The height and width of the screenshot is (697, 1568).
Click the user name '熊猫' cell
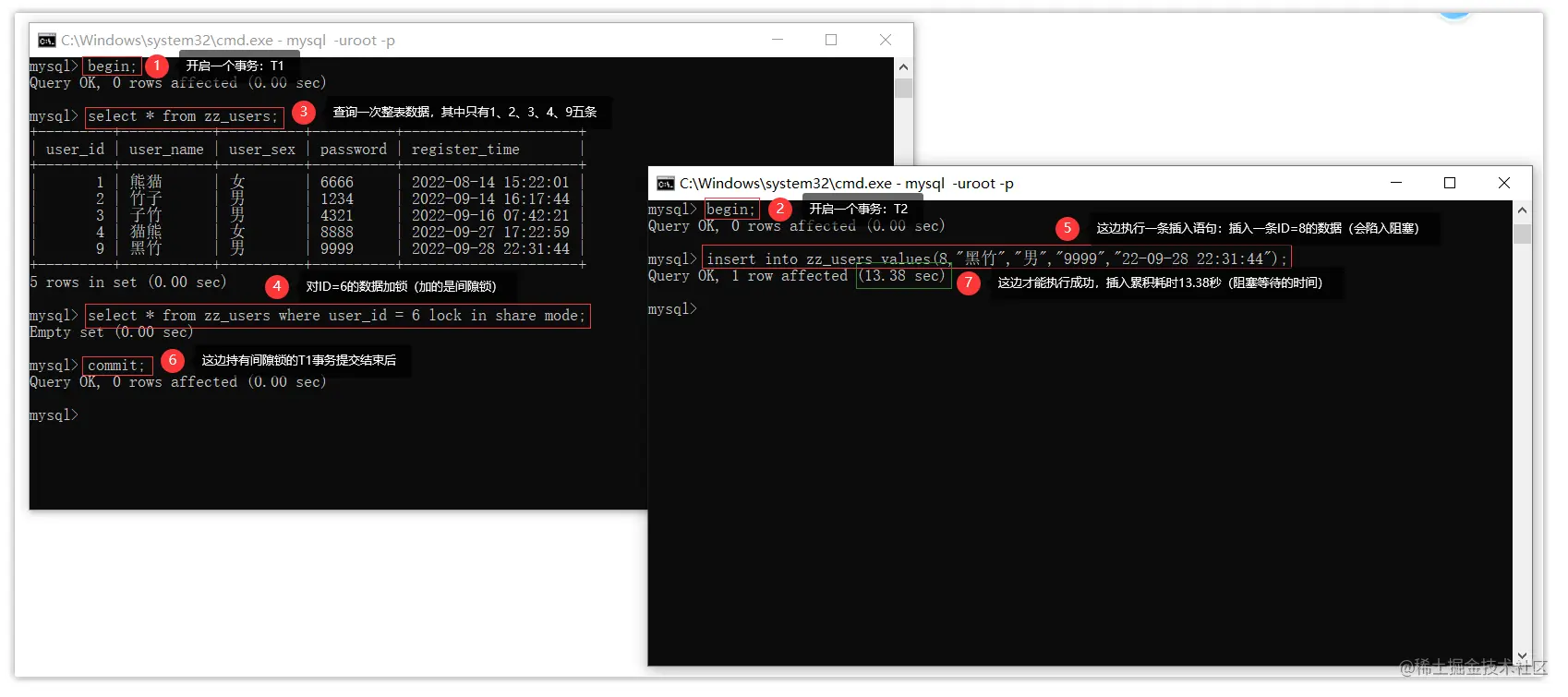[x=146, y=182]
